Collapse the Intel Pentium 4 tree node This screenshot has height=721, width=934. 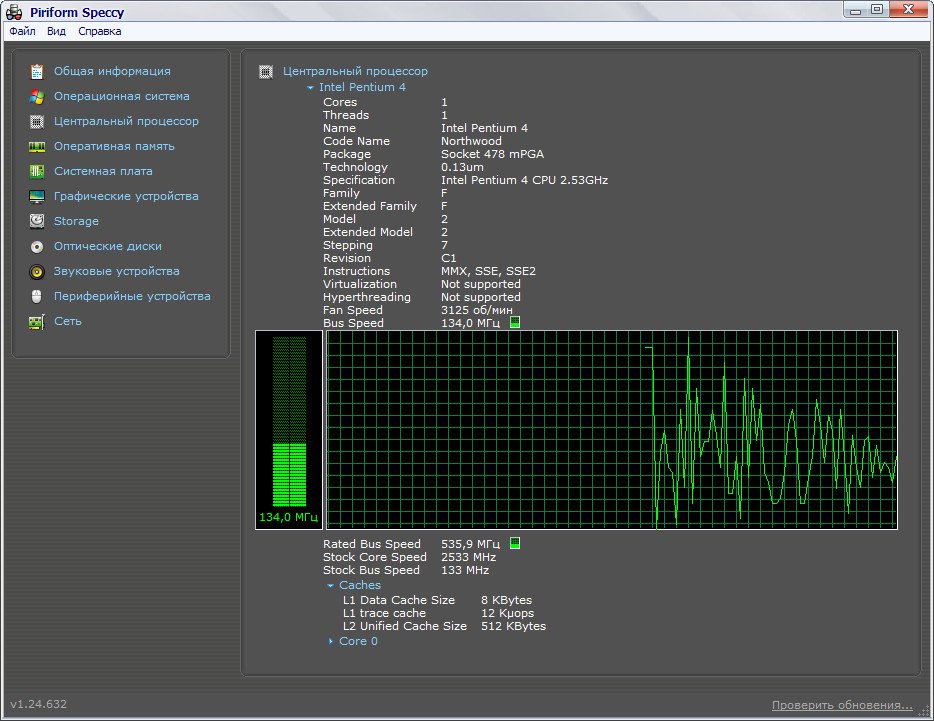pos(310,88)
